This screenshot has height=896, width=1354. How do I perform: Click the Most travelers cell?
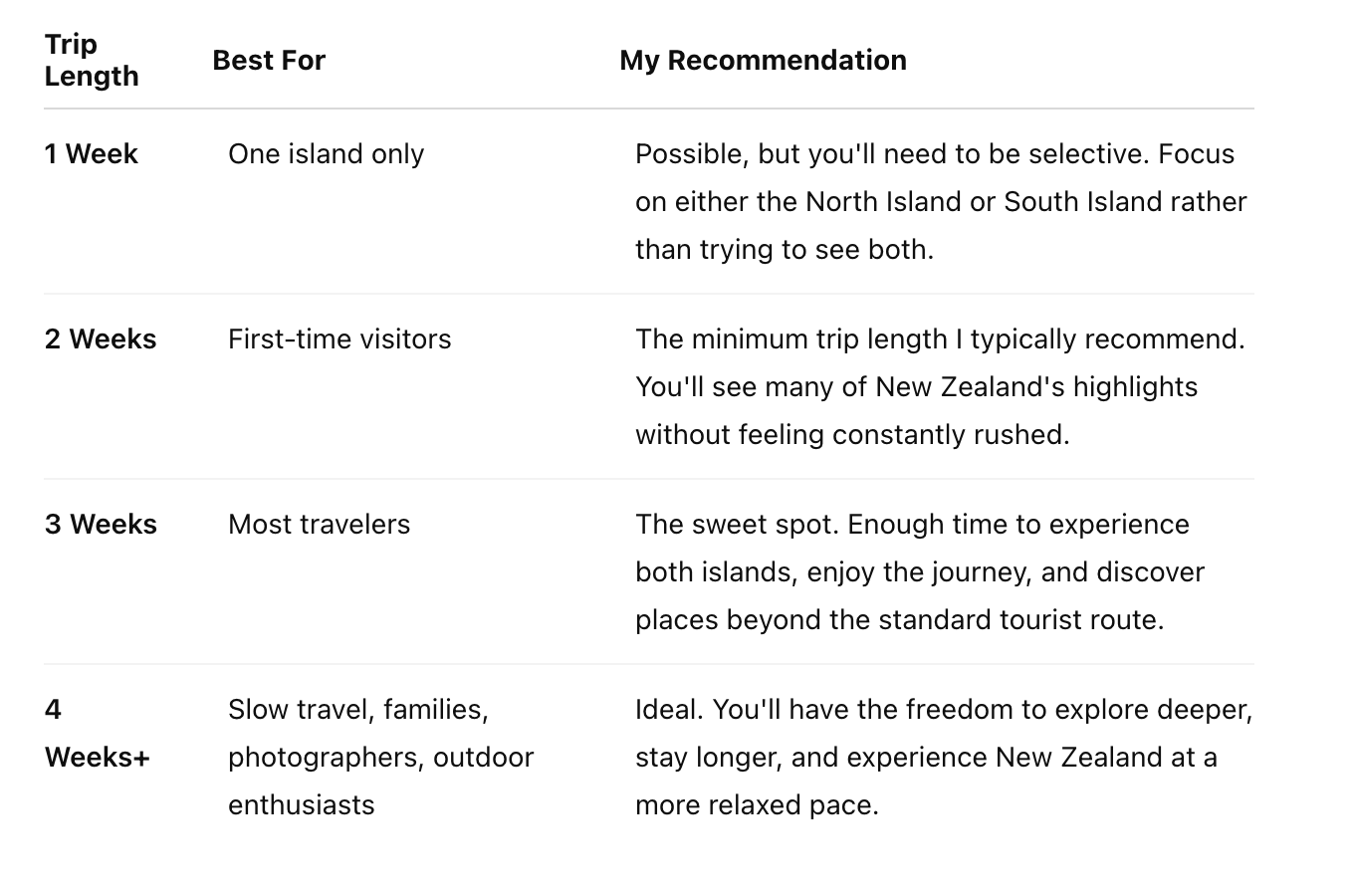click(319, 524)
